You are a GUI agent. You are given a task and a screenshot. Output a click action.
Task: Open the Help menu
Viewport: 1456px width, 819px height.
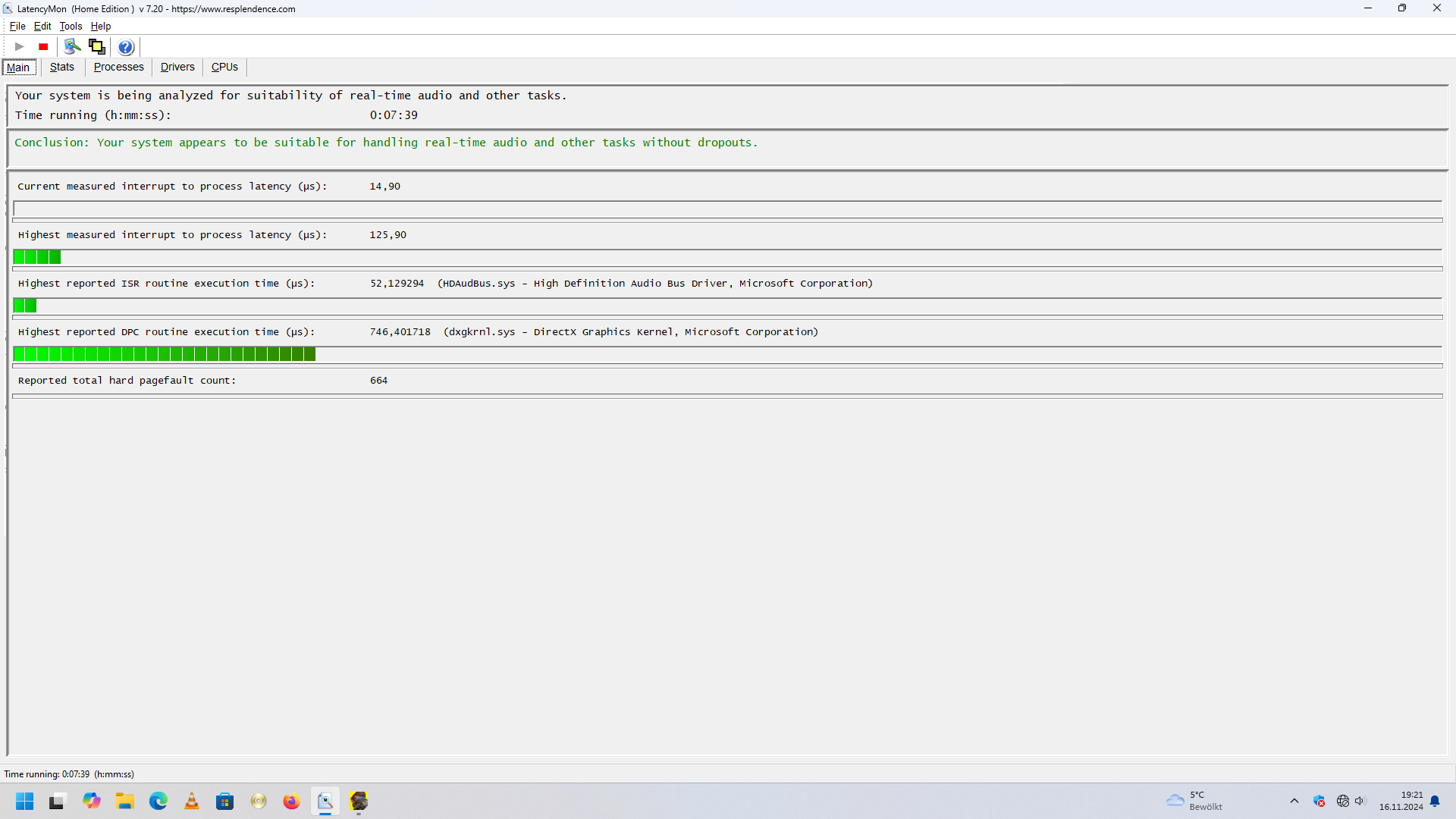[x=101, y=27]
